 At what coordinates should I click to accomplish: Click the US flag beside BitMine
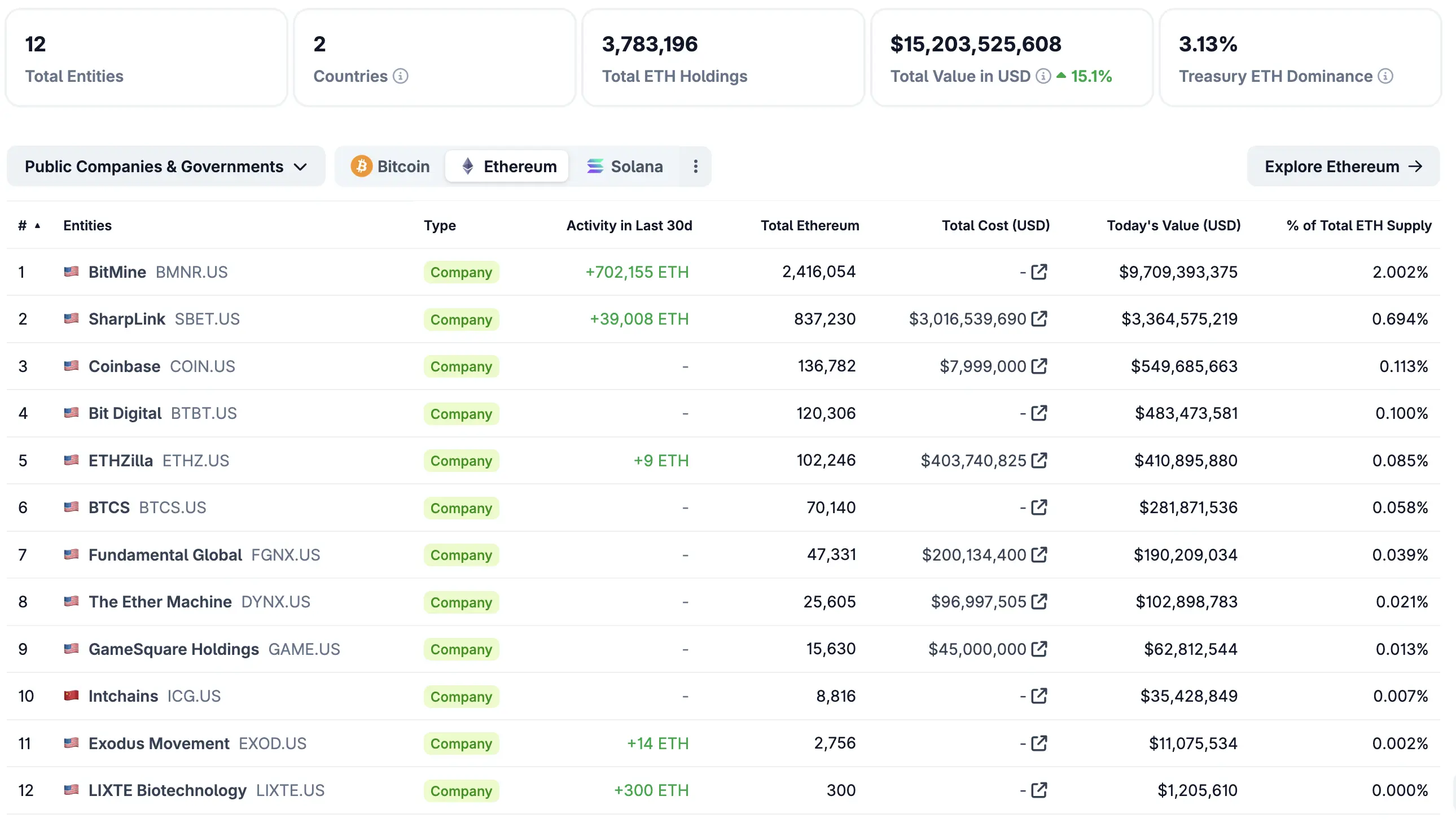(71, 272)
